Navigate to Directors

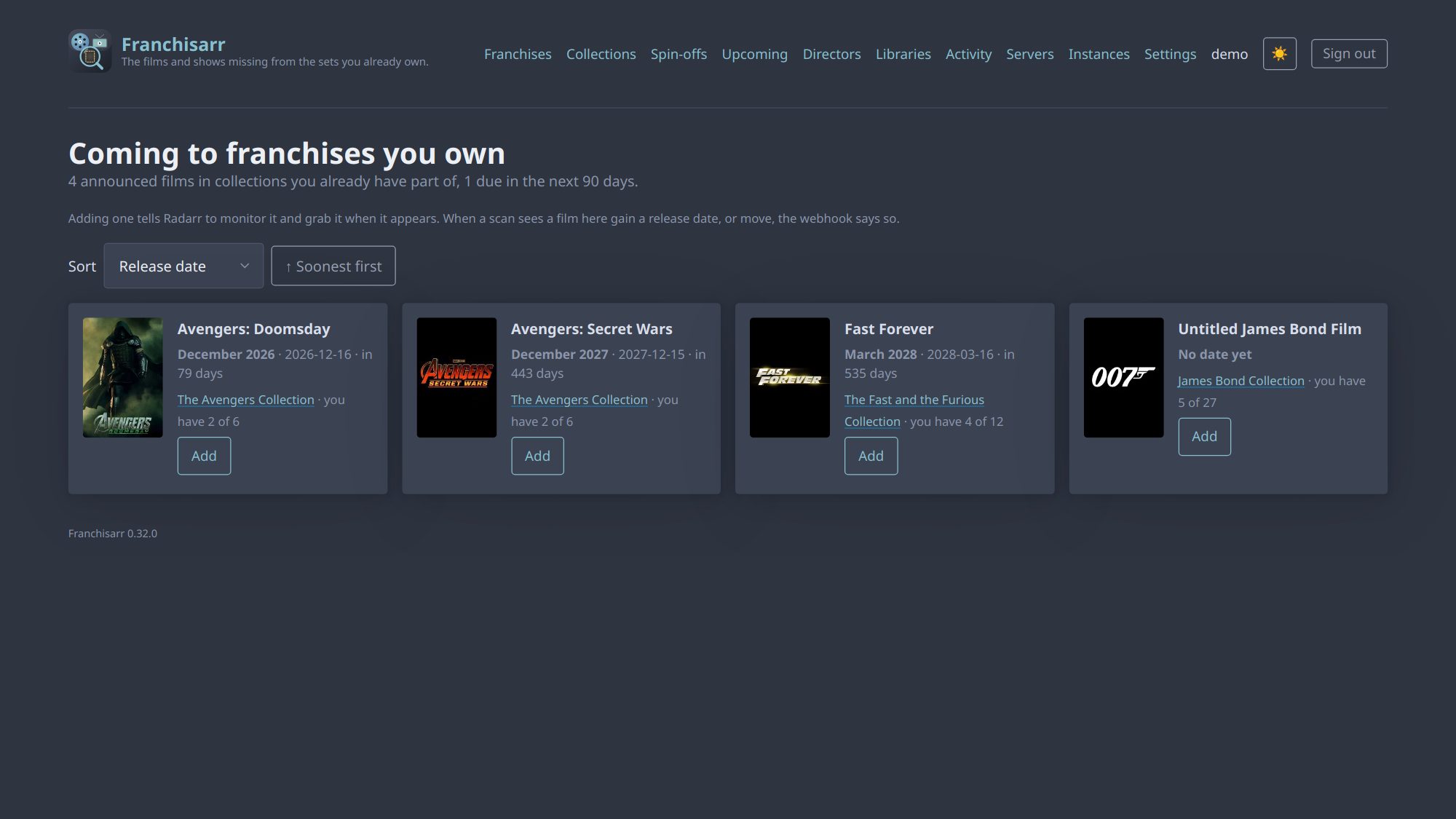(831, 54)
